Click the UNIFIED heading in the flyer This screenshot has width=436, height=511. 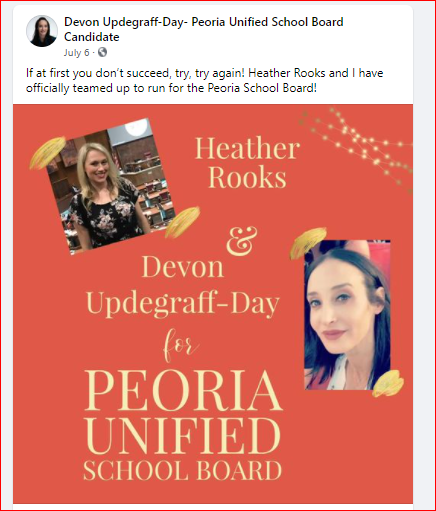coord(182,436)
